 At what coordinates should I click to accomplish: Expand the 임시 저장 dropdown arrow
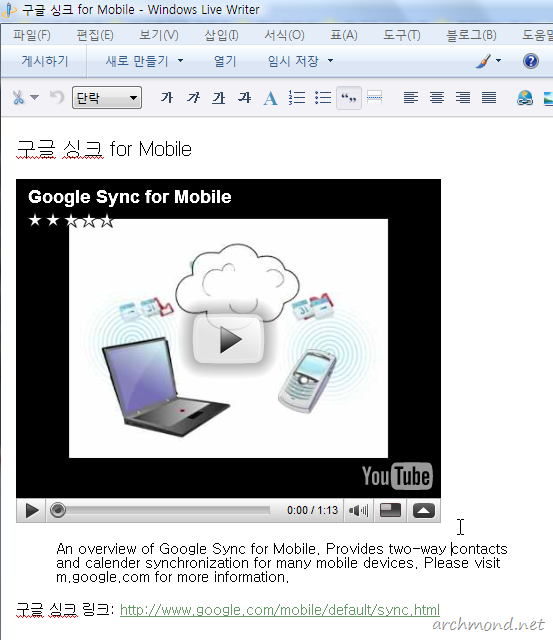[331, 61]
